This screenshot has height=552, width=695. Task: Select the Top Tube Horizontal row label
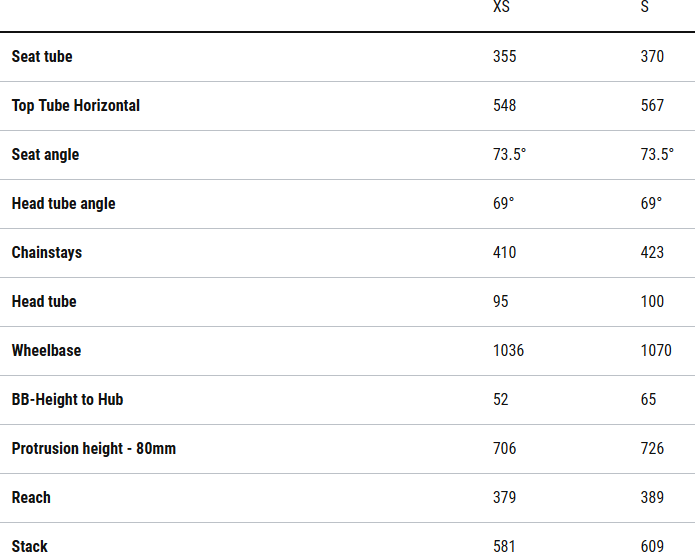pyautogui.click(x=76, y=106)
